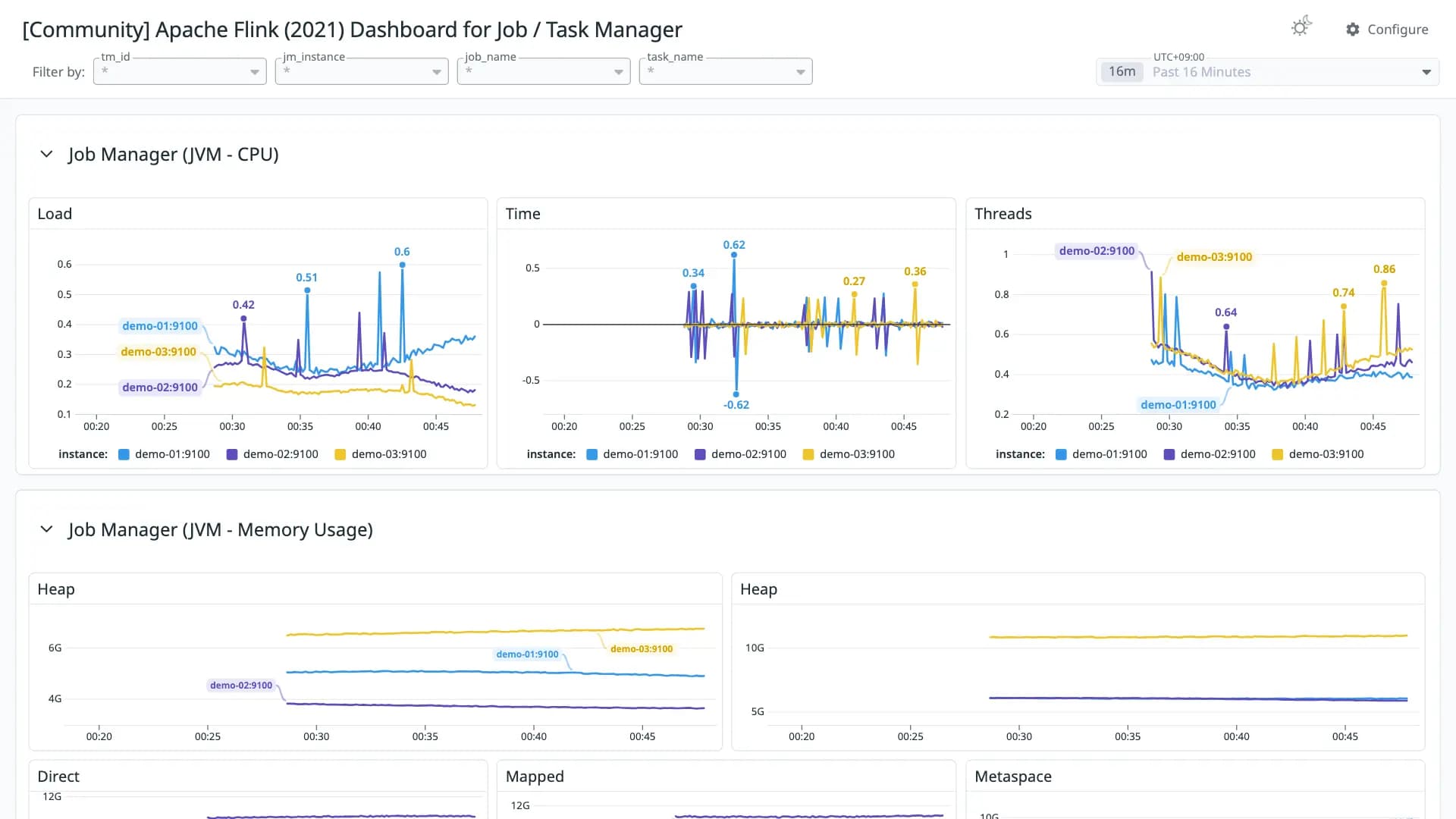Click the Time panel title
Image resolution: width=1456 pixels, height=819 pixels.
coord(523,214)
